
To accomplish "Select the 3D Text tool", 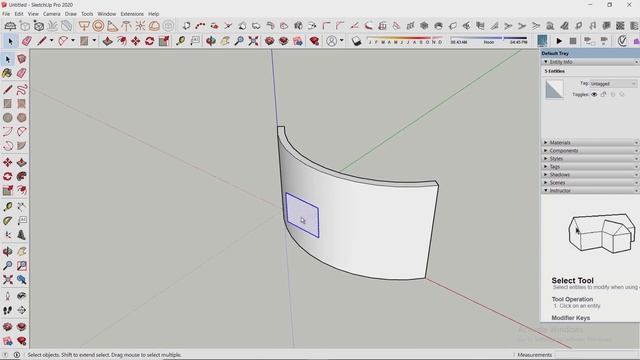I will click(22, 235).
